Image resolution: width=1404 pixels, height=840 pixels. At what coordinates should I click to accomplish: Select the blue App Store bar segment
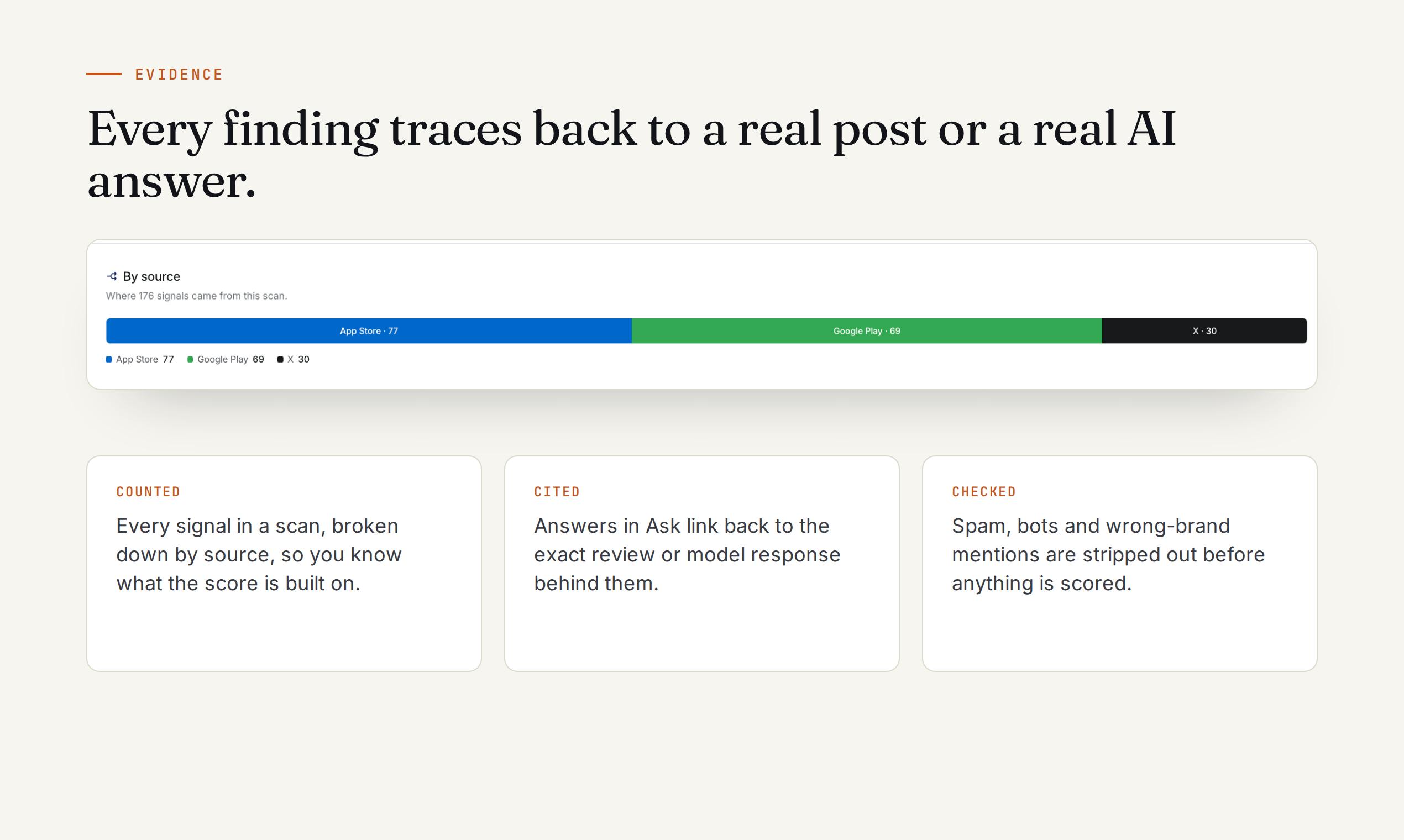(369, 330)
